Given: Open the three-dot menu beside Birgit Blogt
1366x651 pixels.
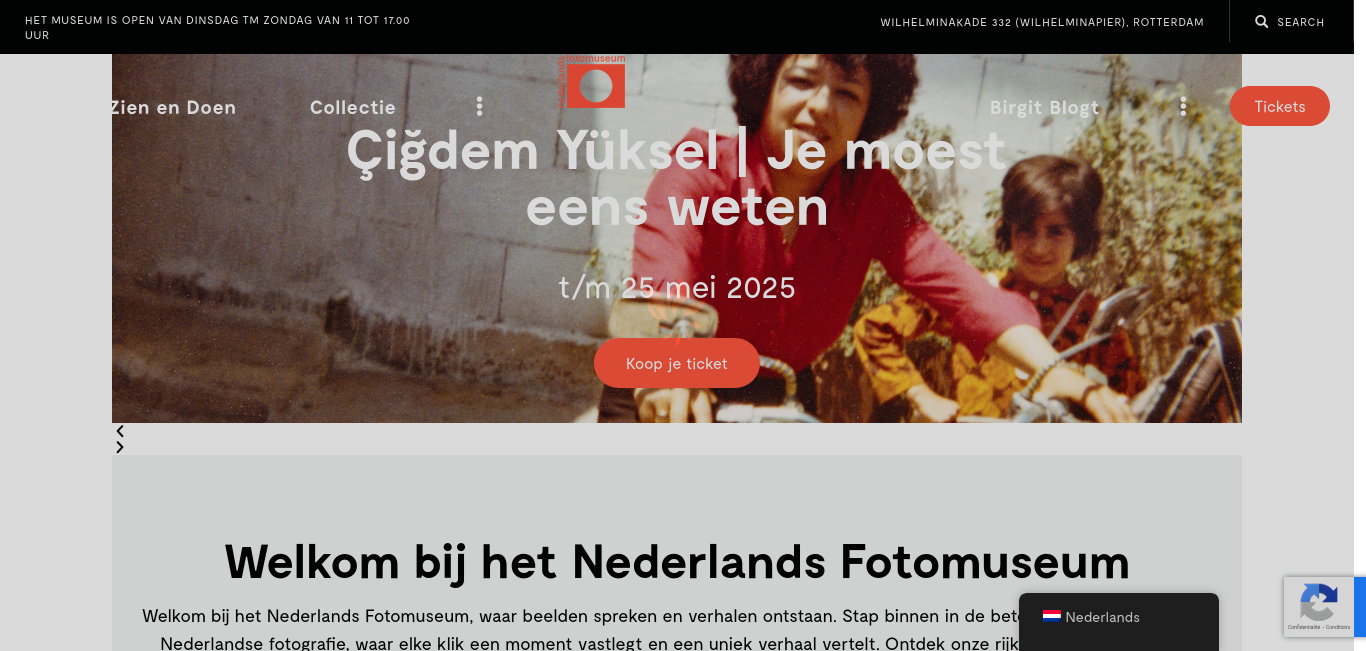Looking at the screenshot, I should 1183,106.
